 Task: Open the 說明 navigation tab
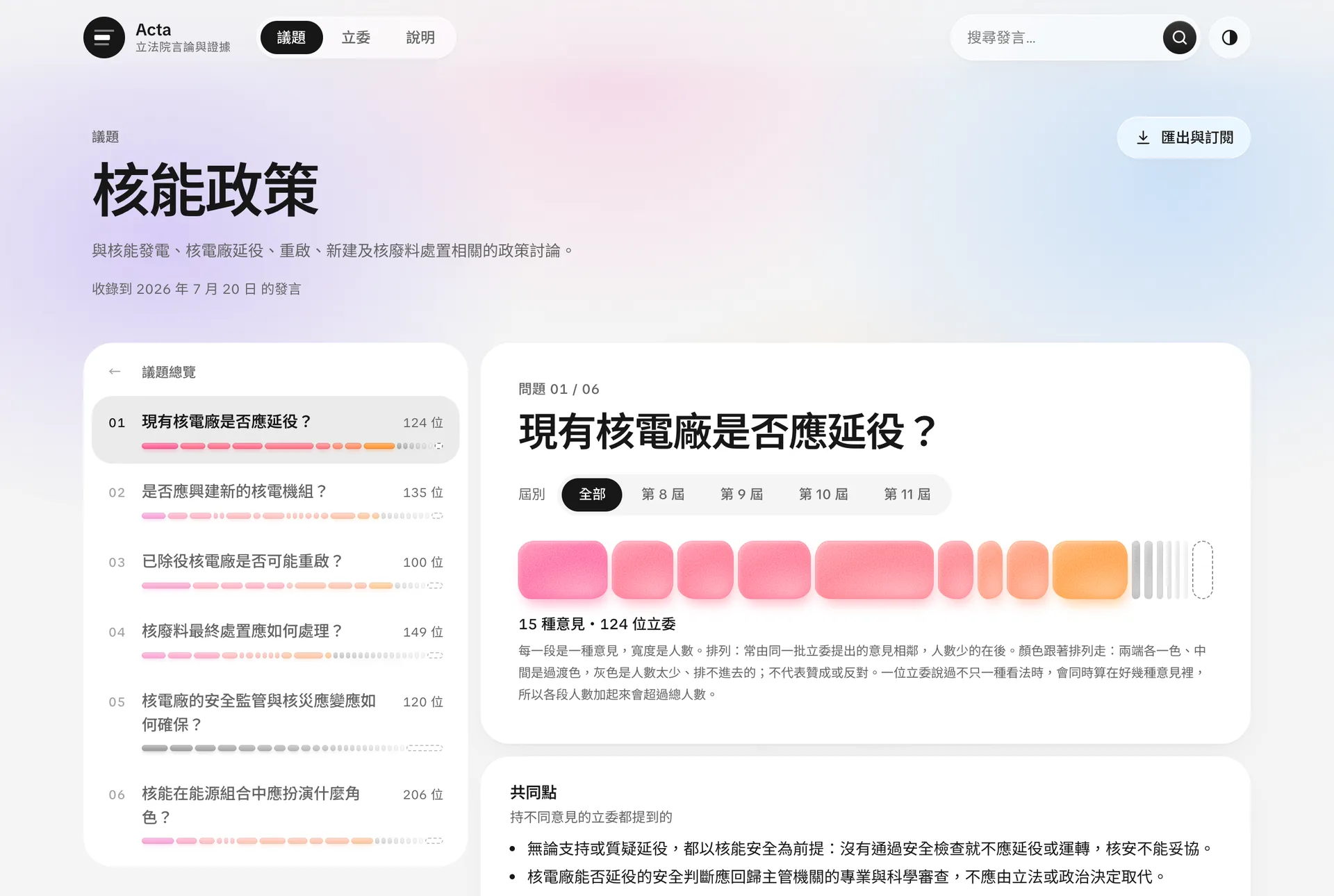click(x=420, y=38)
